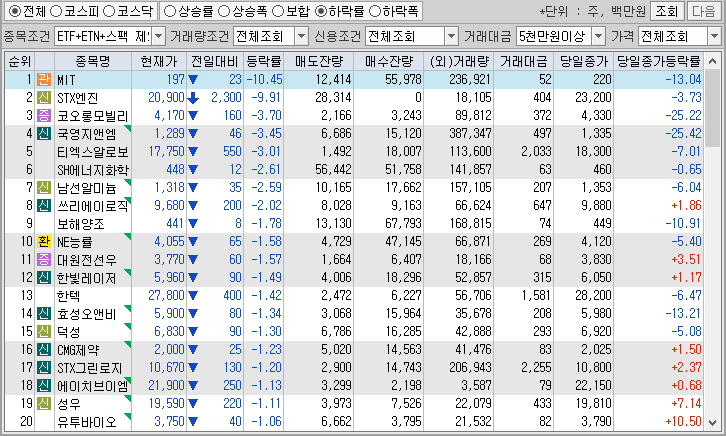The height and width of the screenshot is (436, 726).
Task: Click the down triangle in 유투바이오 row
Action: [x=193, y=422]
